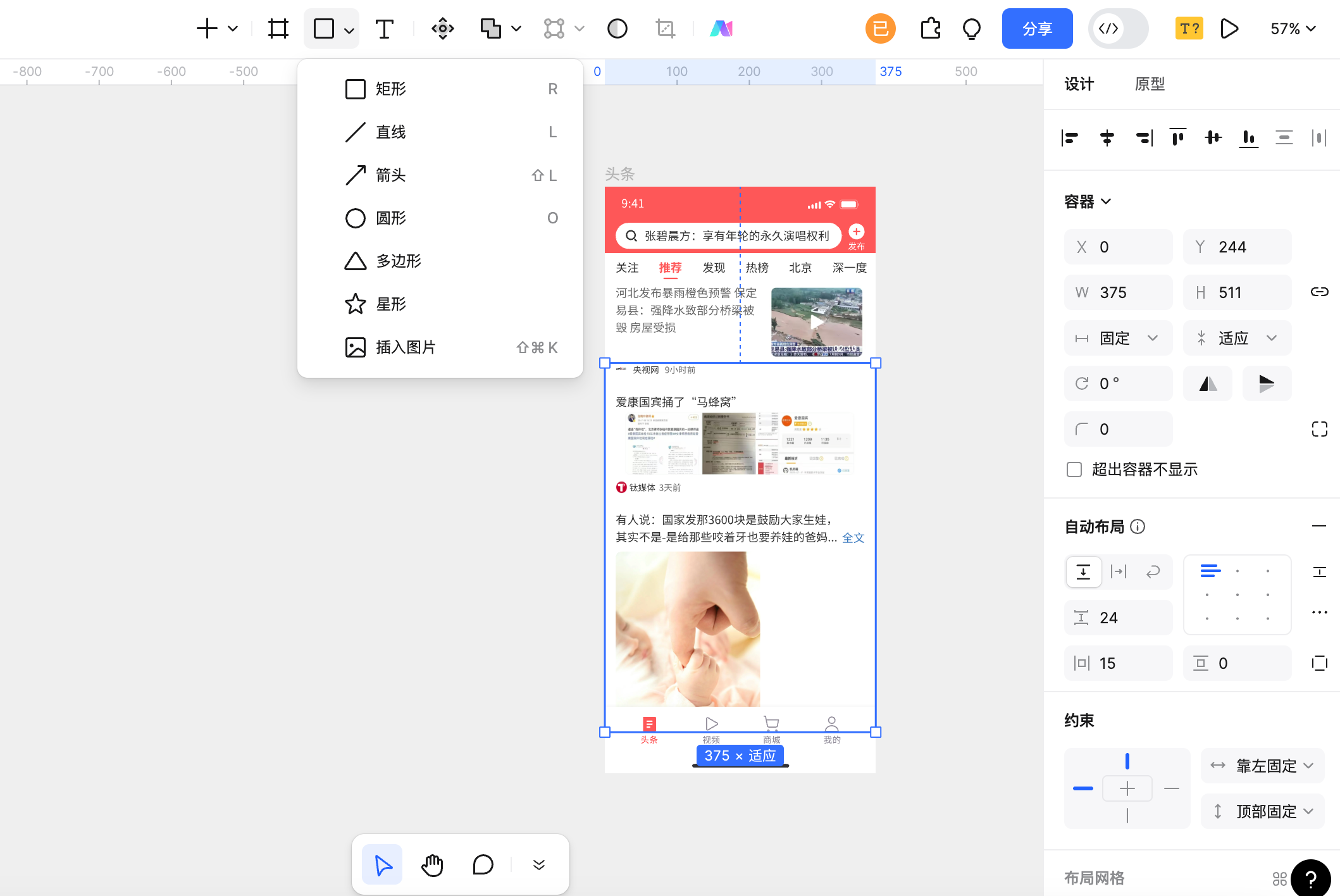
Task: Click the independent corner radius icon
Action: click(1319, 429)
